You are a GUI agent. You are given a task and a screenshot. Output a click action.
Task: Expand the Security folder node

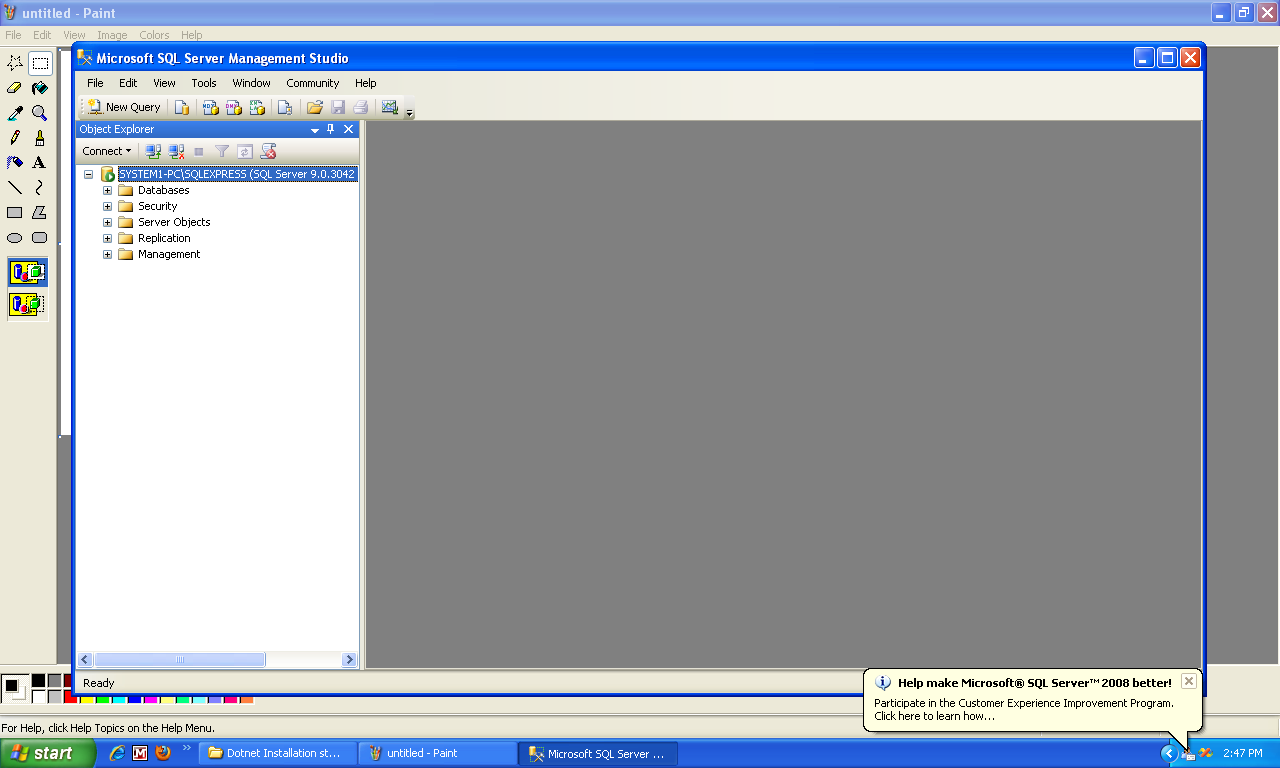pos(107,206)
